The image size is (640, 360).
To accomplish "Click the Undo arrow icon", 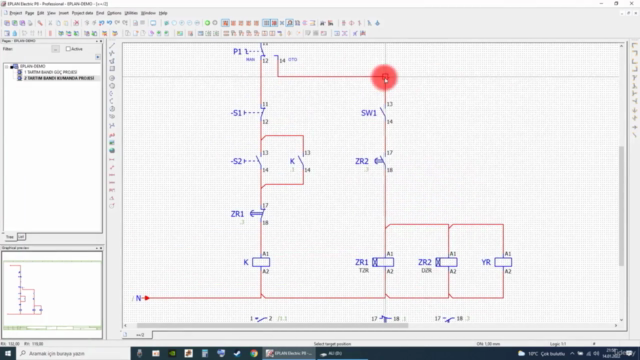I will [109, 23].
